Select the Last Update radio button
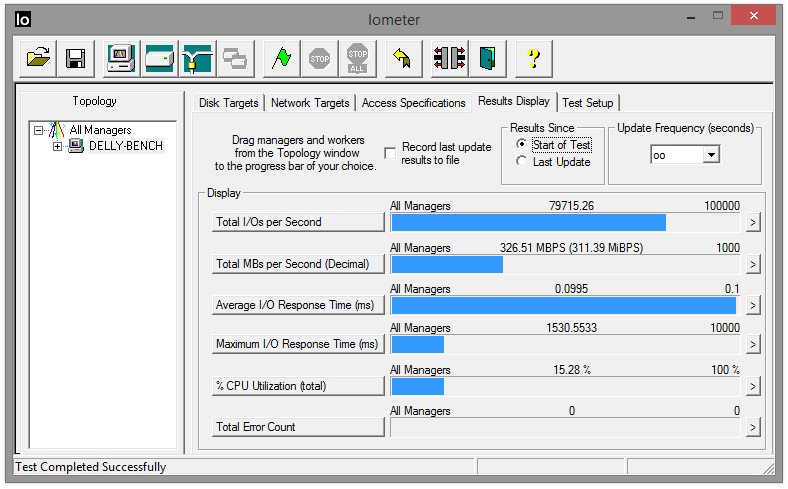 coord(522,161)
